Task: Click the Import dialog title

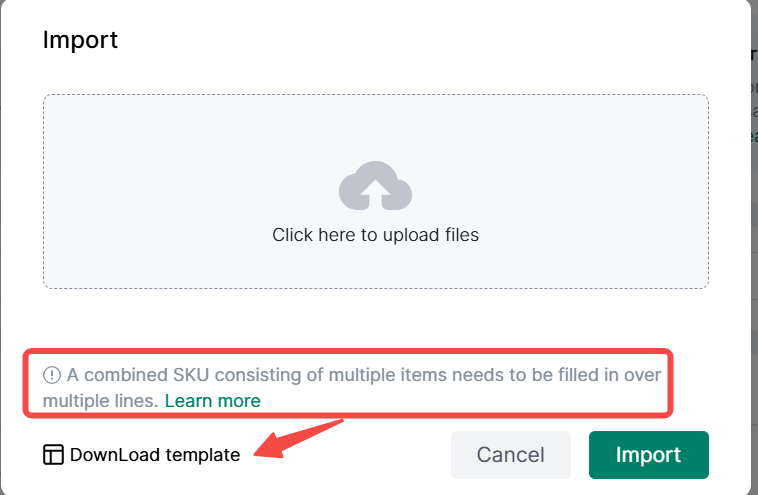Action: pos(80,40)
